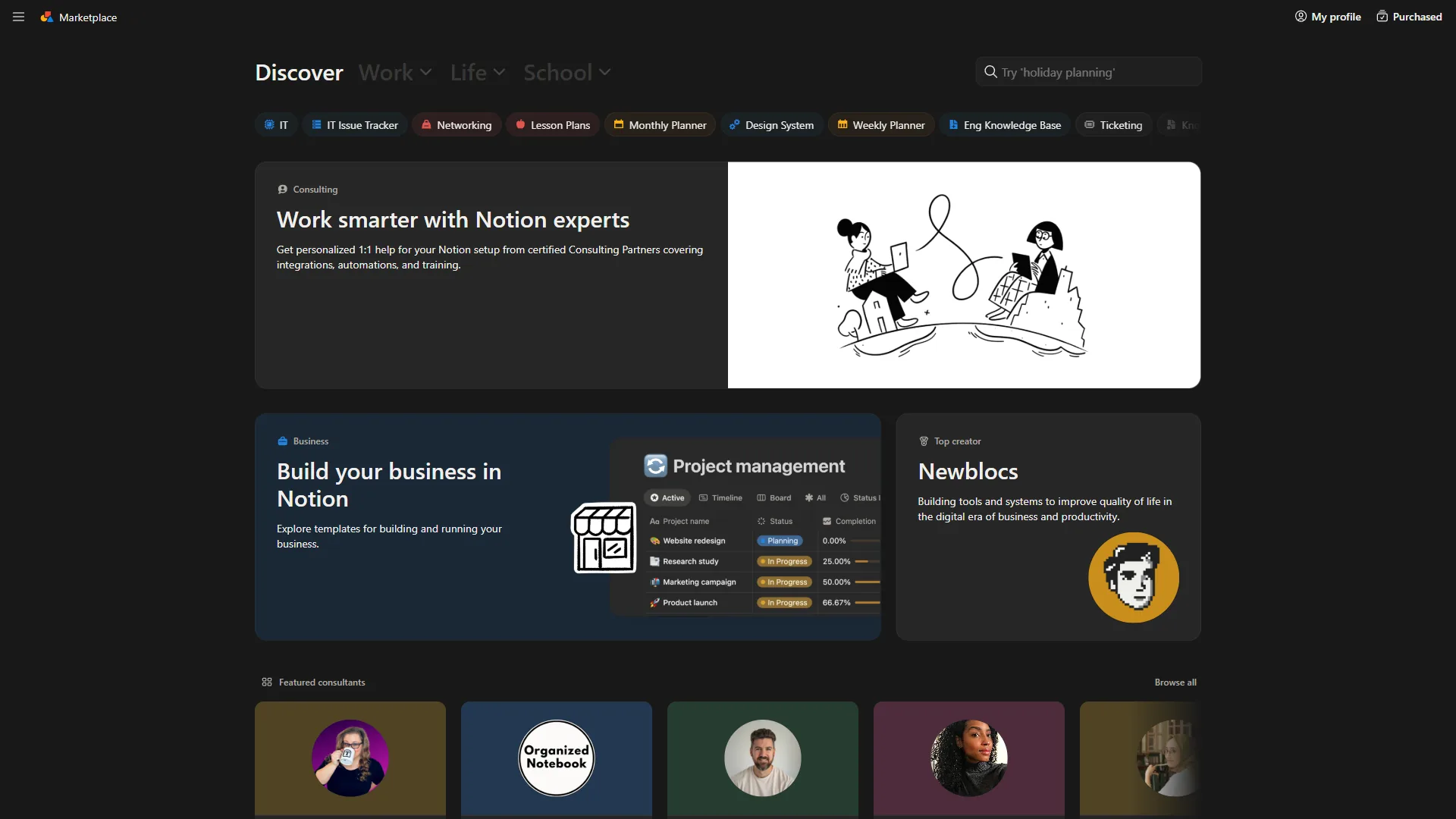Select the Design System filter chip
The image size is (1456, 819).
772,125
